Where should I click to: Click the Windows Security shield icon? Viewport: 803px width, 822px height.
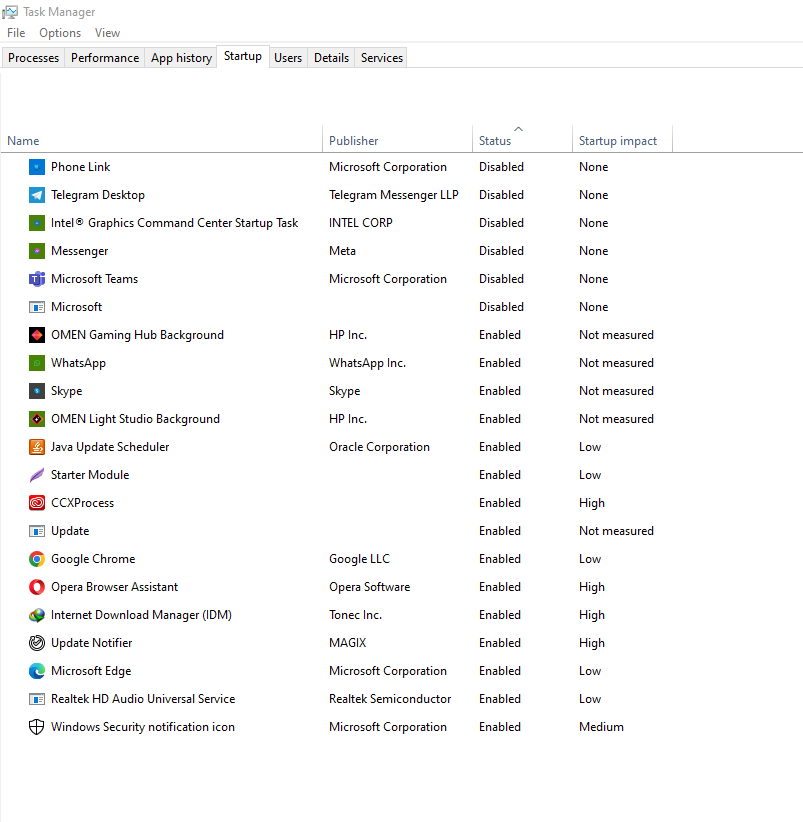pos(37,727)
